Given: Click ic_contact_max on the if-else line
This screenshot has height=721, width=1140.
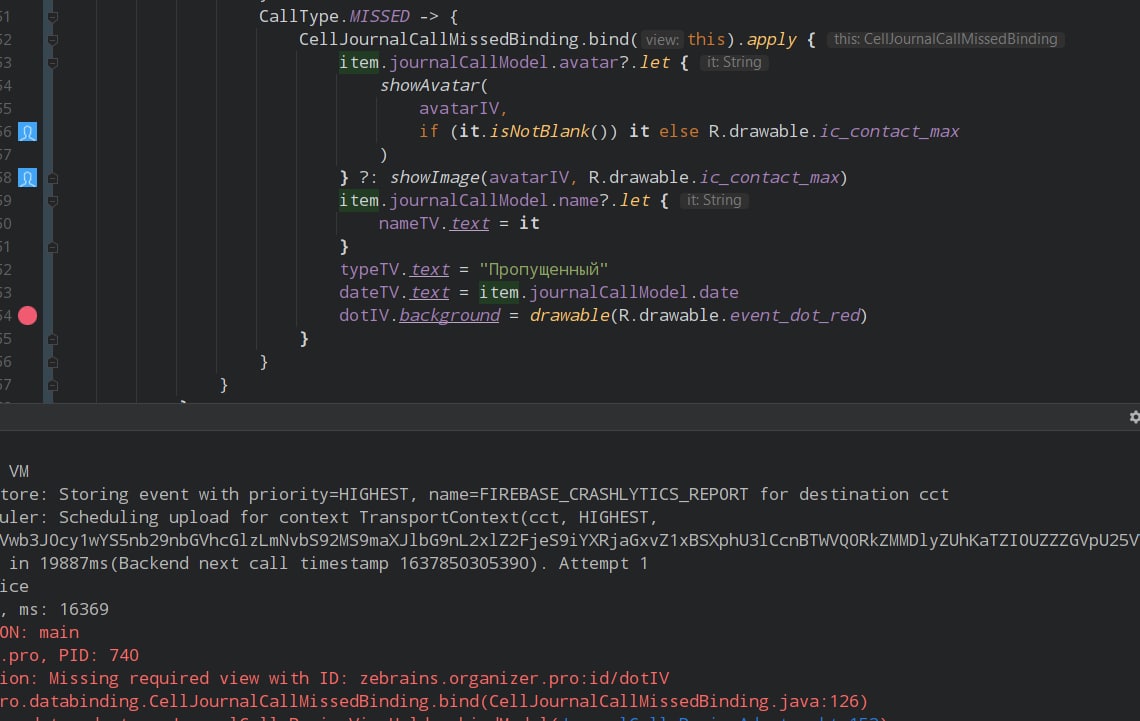Looking at the screenshot, I should tap(889, 132).
